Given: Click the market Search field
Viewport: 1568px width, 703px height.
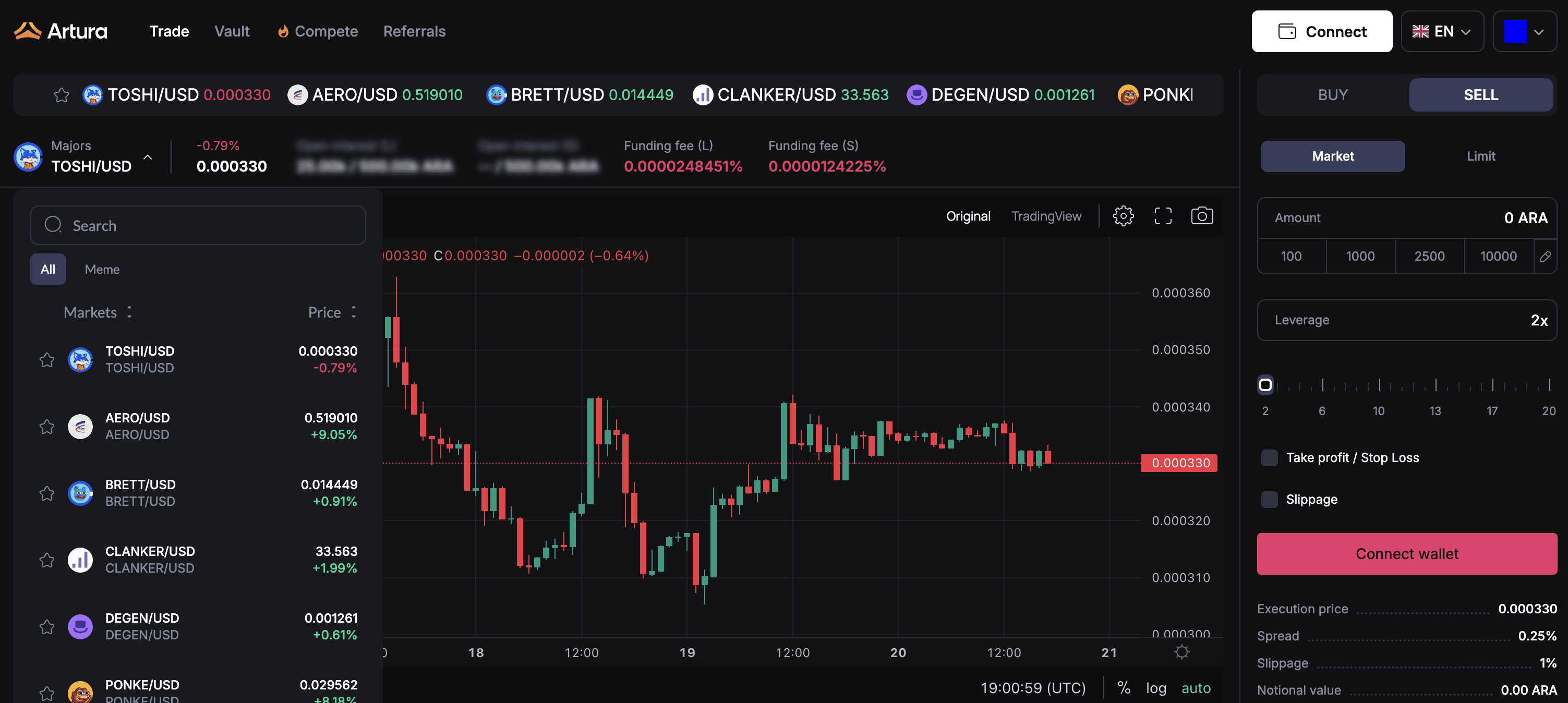Looking at the screenshot, I should click(x=198, y=226).
